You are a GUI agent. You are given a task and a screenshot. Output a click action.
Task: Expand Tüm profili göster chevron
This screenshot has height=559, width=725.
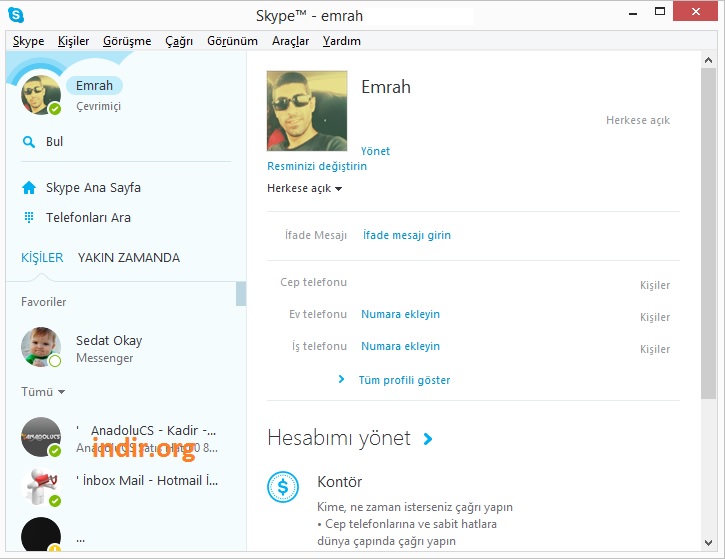(x=341, y=379)
